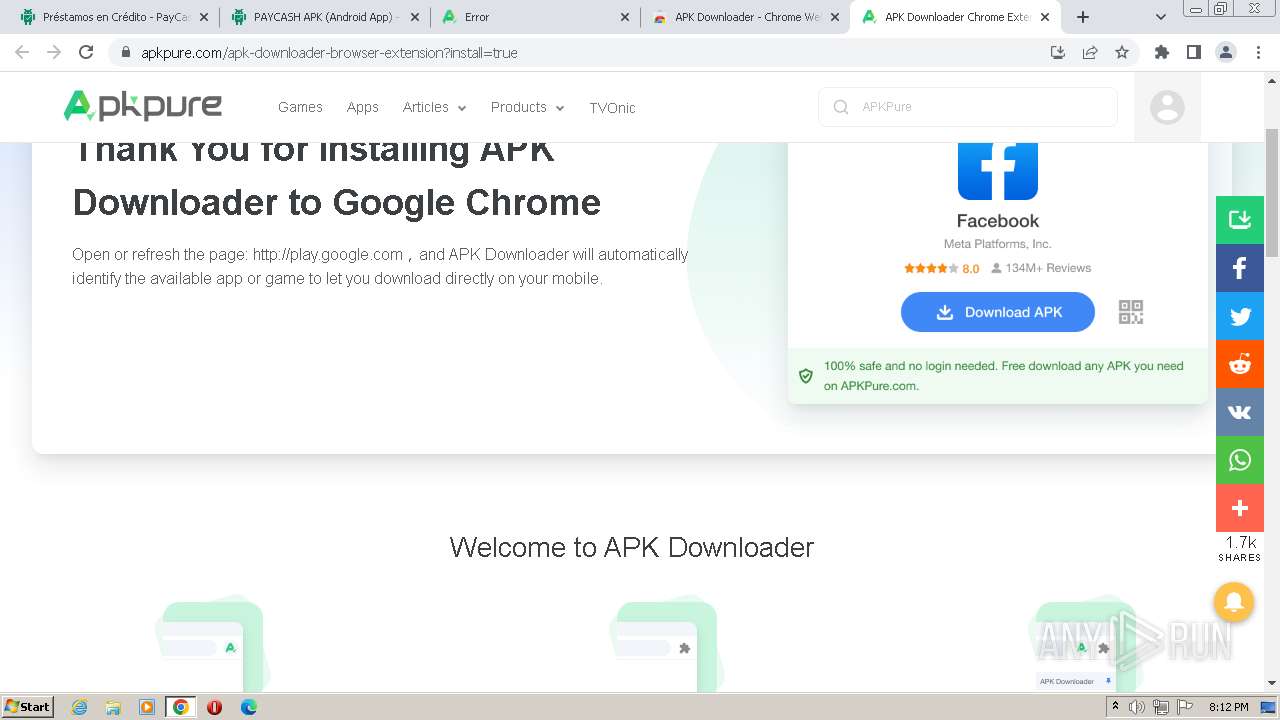Go back in Chrome

[22, 52]
